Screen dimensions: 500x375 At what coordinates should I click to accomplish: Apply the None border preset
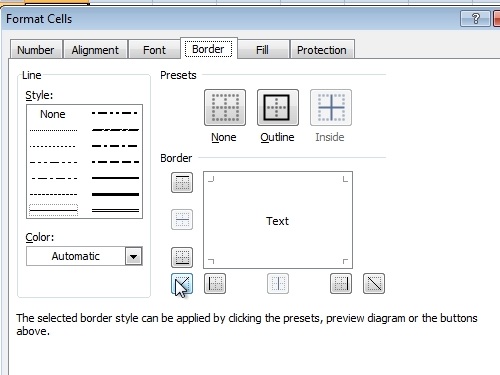click(225, 107)
